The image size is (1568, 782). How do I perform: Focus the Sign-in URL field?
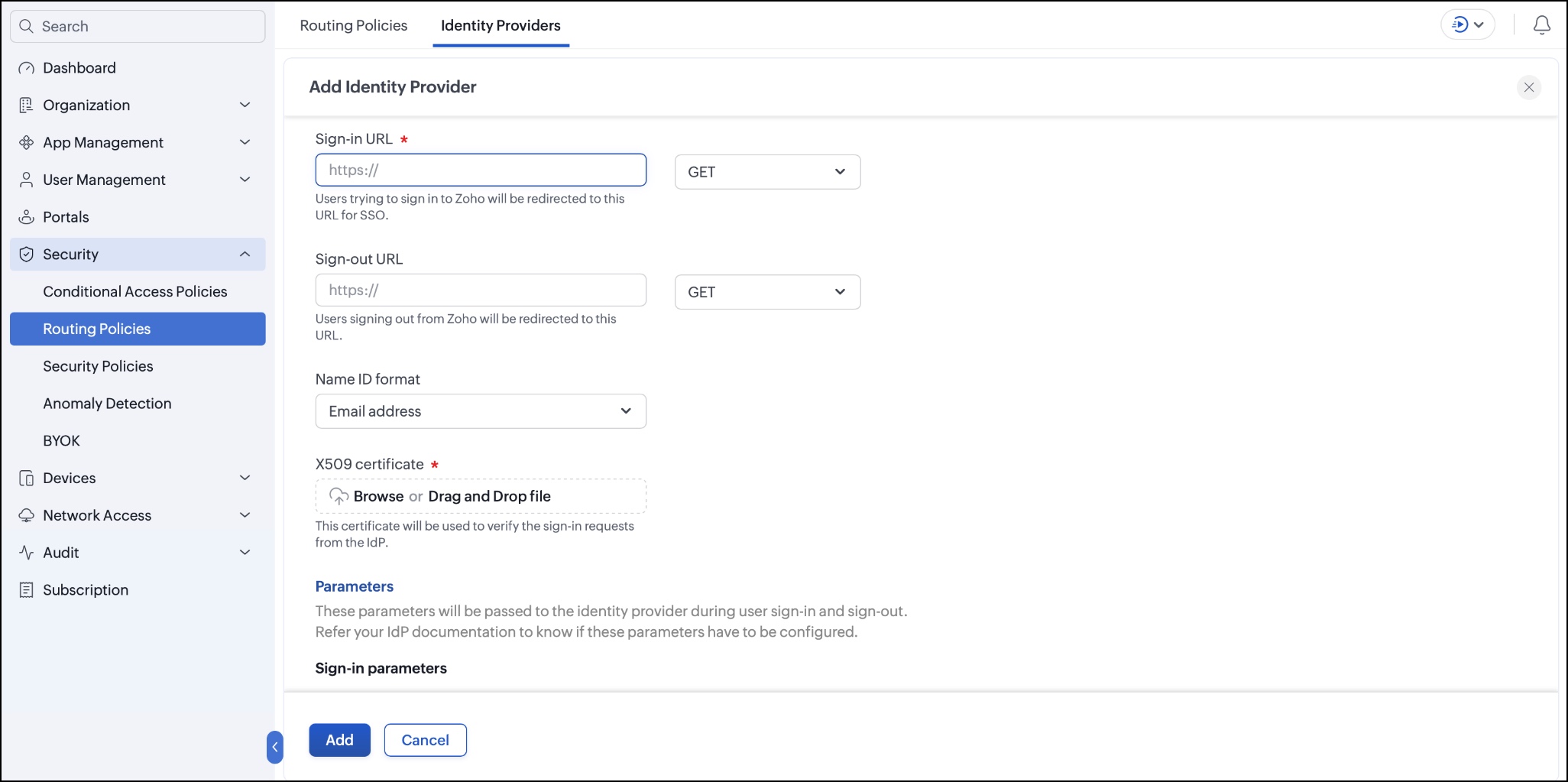(x=481, y=170)
